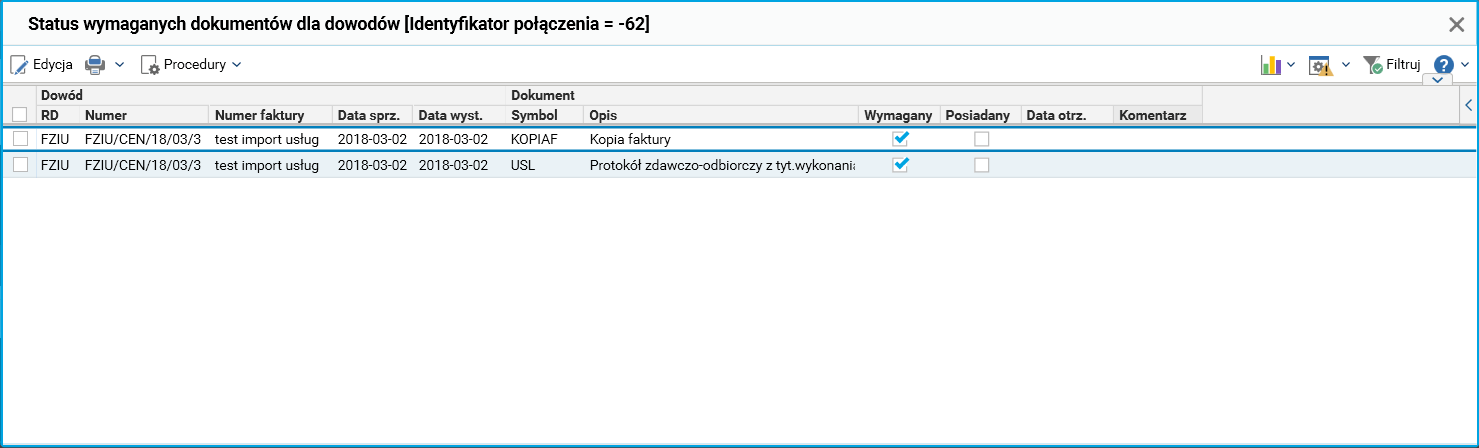
Task: Click the blue help question mark icon
Action: point(1443,65)
